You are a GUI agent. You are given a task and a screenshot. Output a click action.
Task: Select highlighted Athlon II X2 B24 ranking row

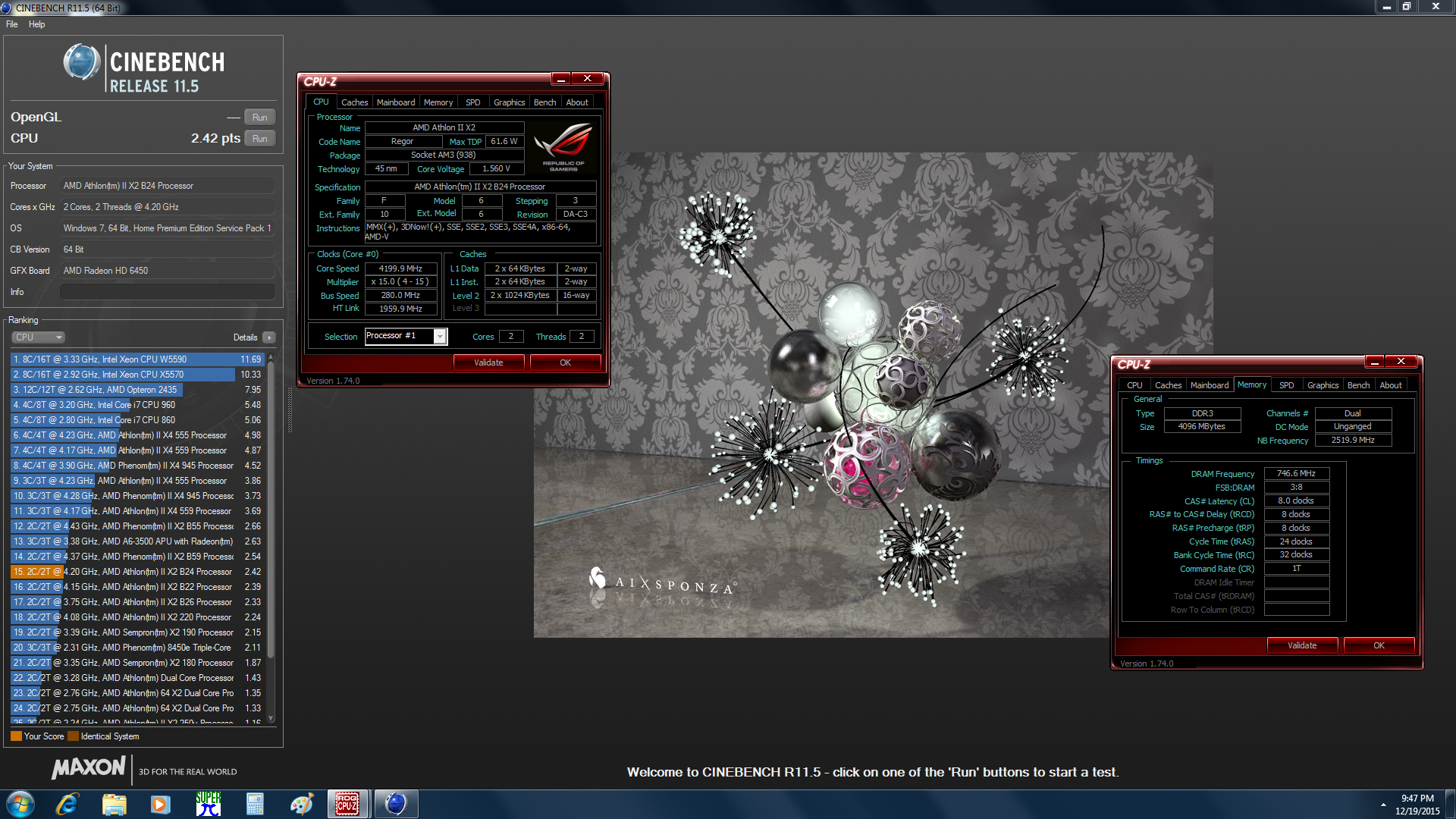pyautogui.click(x=137, y=572)
